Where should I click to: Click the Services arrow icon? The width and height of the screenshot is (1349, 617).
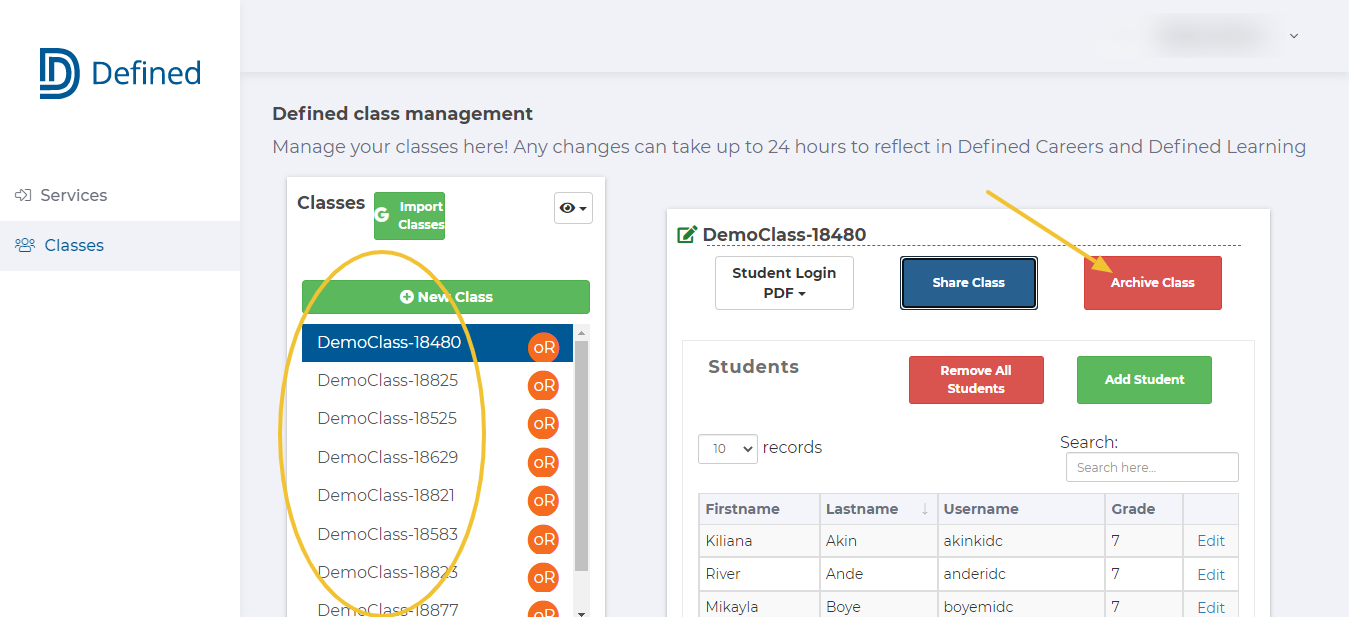[24, 195]
